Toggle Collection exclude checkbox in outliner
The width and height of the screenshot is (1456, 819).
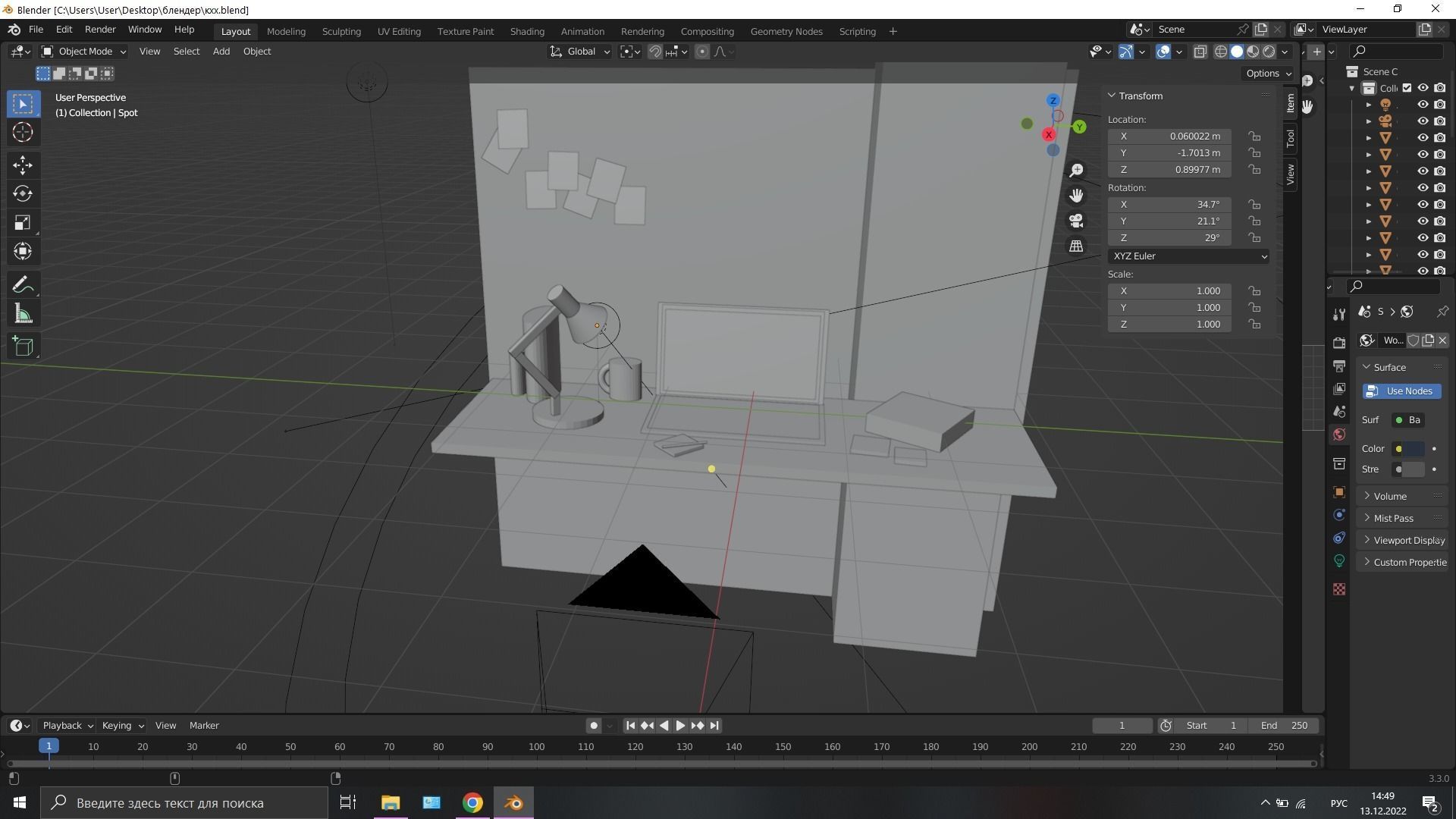(x=1407, y=88)
